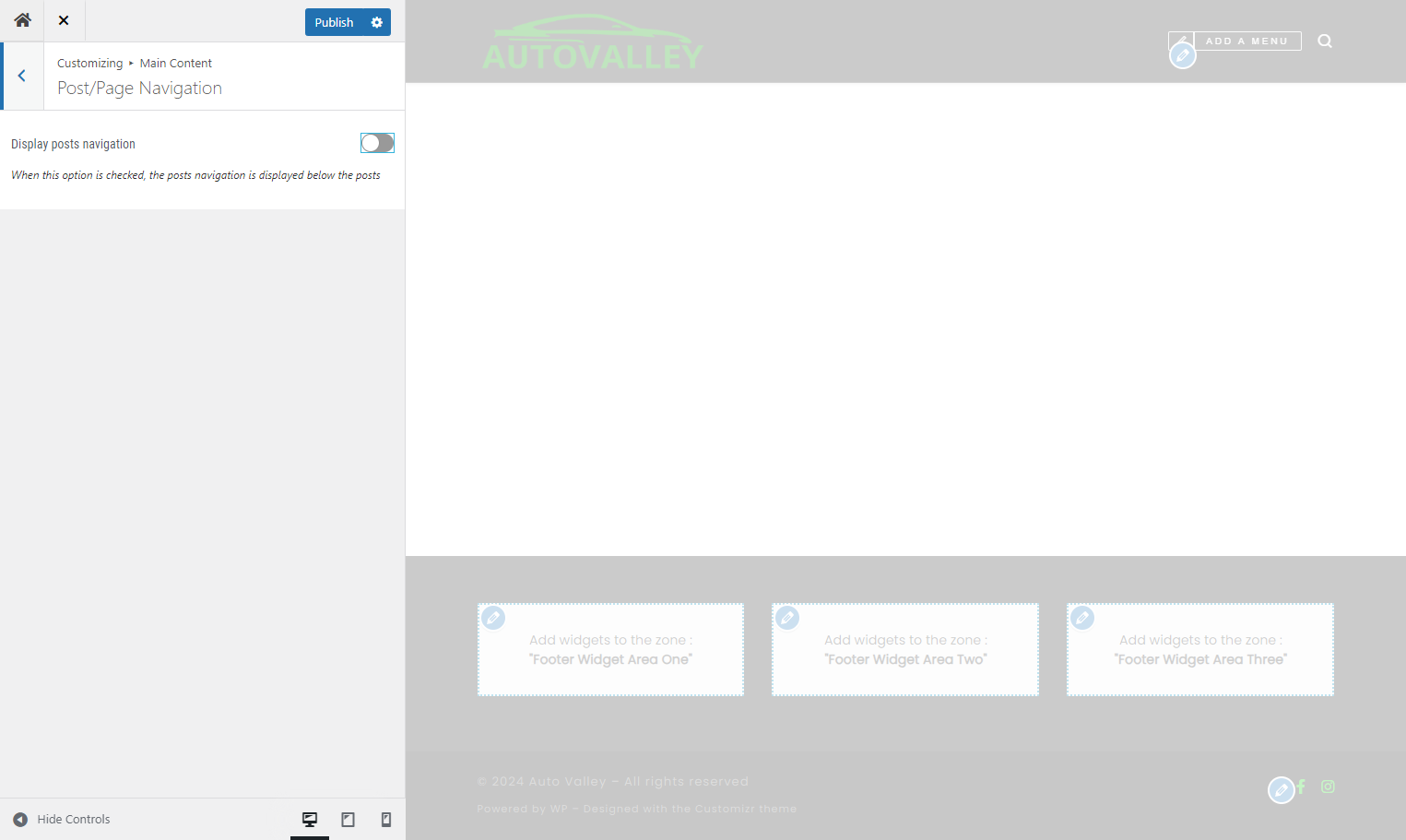Edit Footer Widget Area Three pencil shortcut
The image size is (1406, 840).
point(1082,618)
